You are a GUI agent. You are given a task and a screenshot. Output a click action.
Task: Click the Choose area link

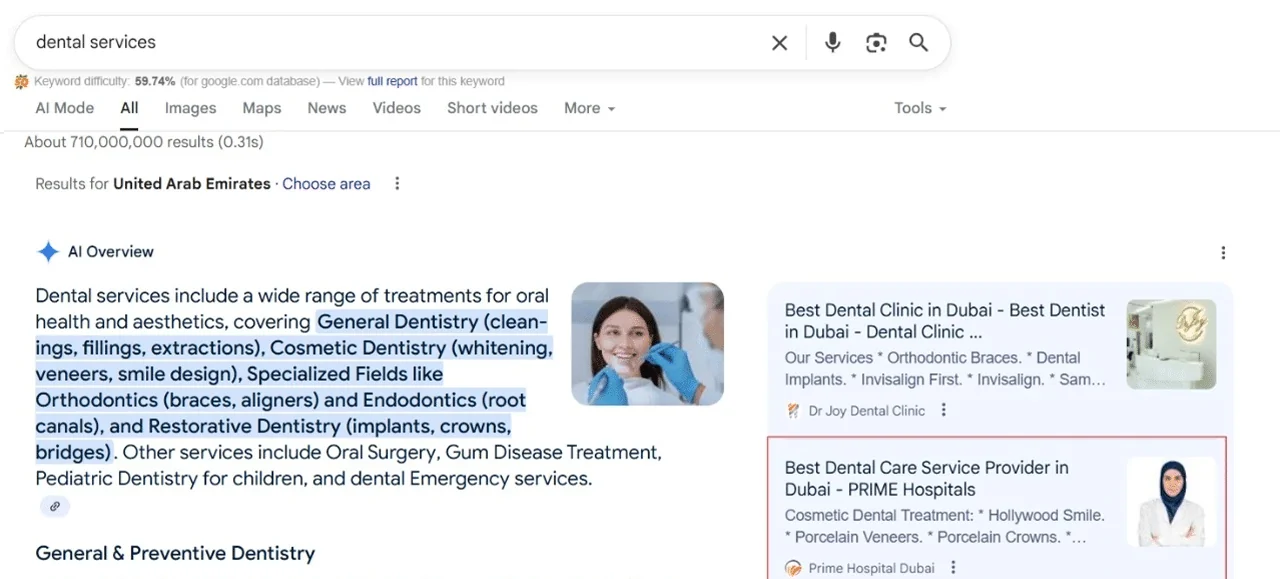[x=326, y=184]
